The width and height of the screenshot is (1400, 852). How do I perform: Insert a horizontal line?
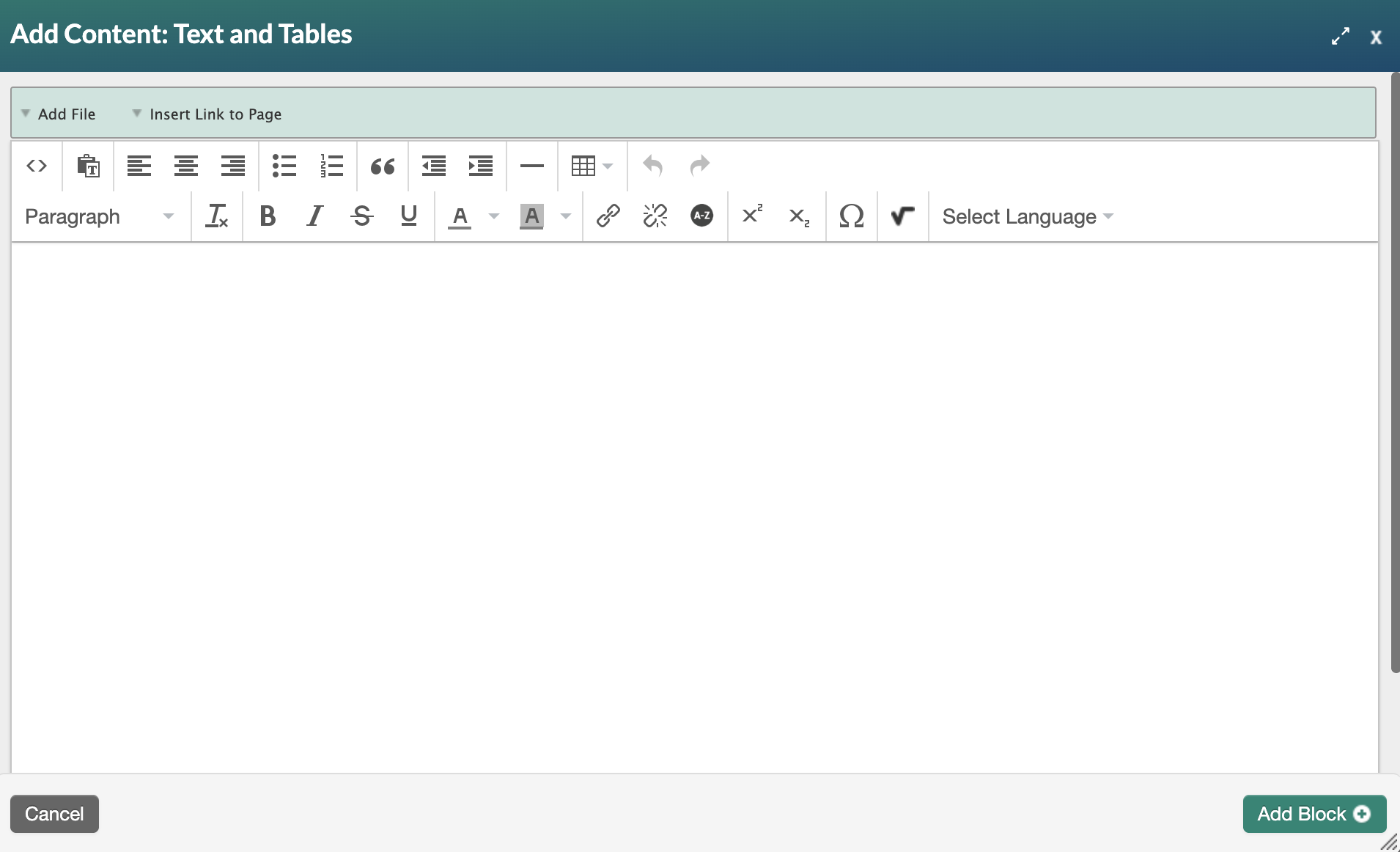pyautogui.click(x=532, y=166)
